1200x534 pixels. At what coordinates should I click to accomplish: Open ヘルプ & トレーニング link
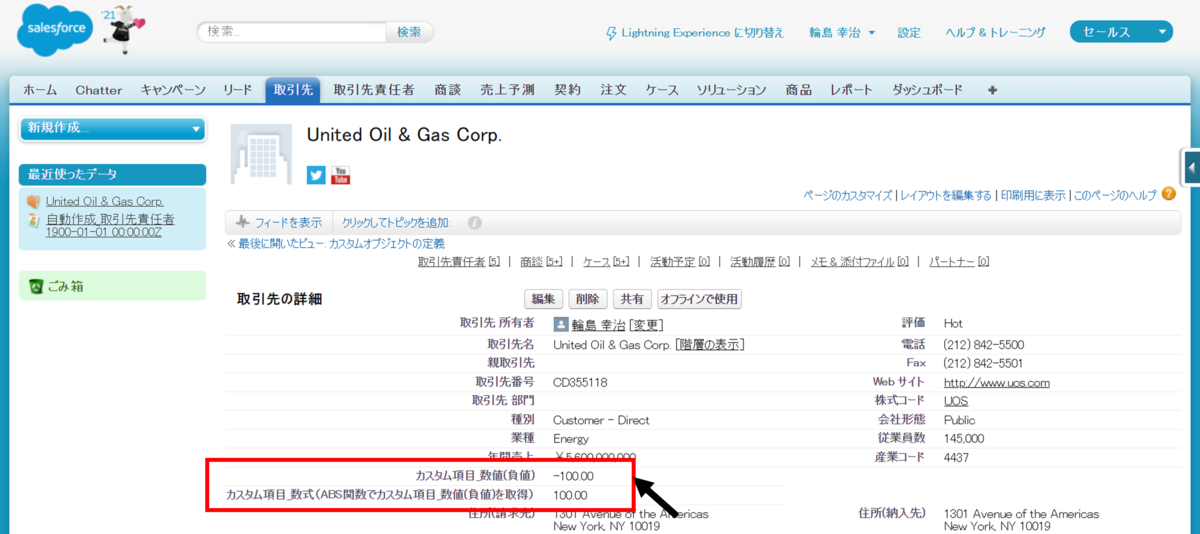tap(996, 33)
